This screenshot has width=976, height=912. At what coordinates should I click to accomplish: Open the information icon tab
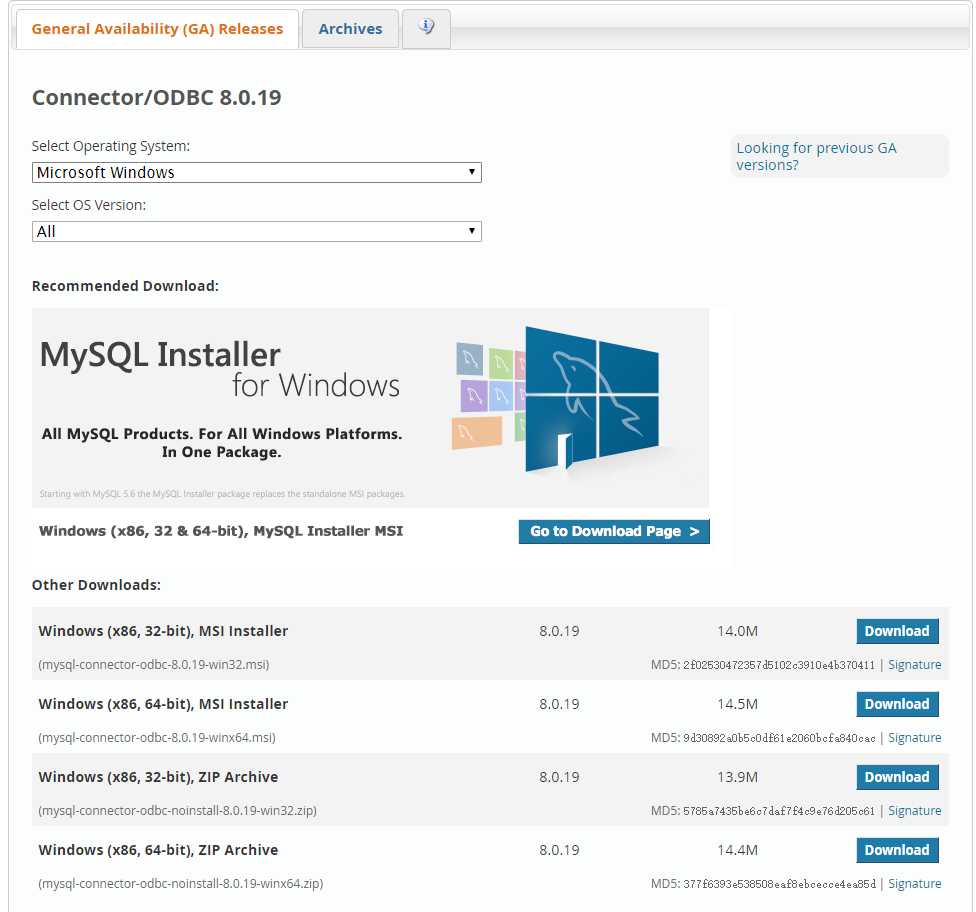tap(426, 28)
